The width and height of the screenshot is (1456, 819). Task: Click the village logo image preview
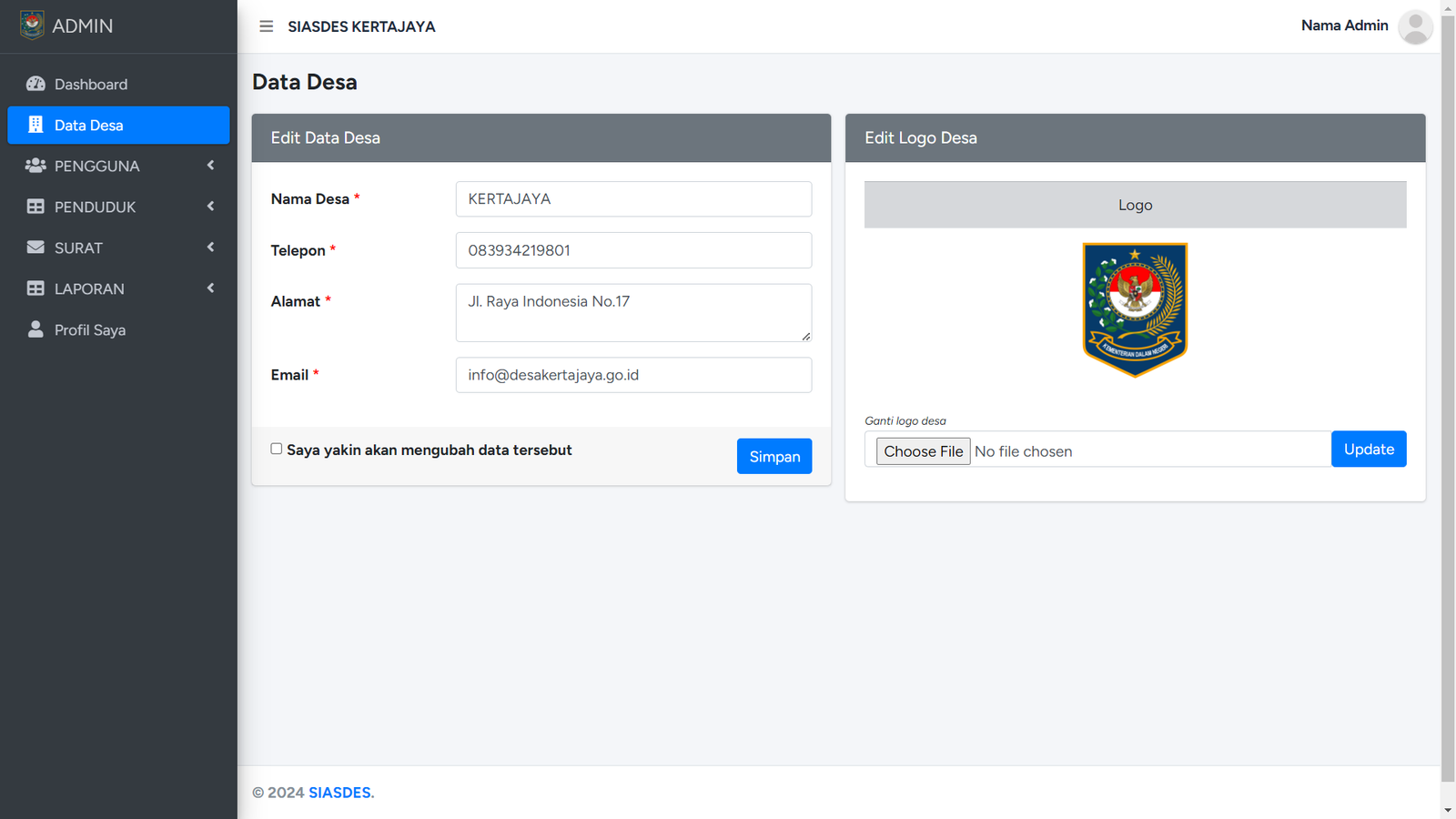[x=1135, y=309]
